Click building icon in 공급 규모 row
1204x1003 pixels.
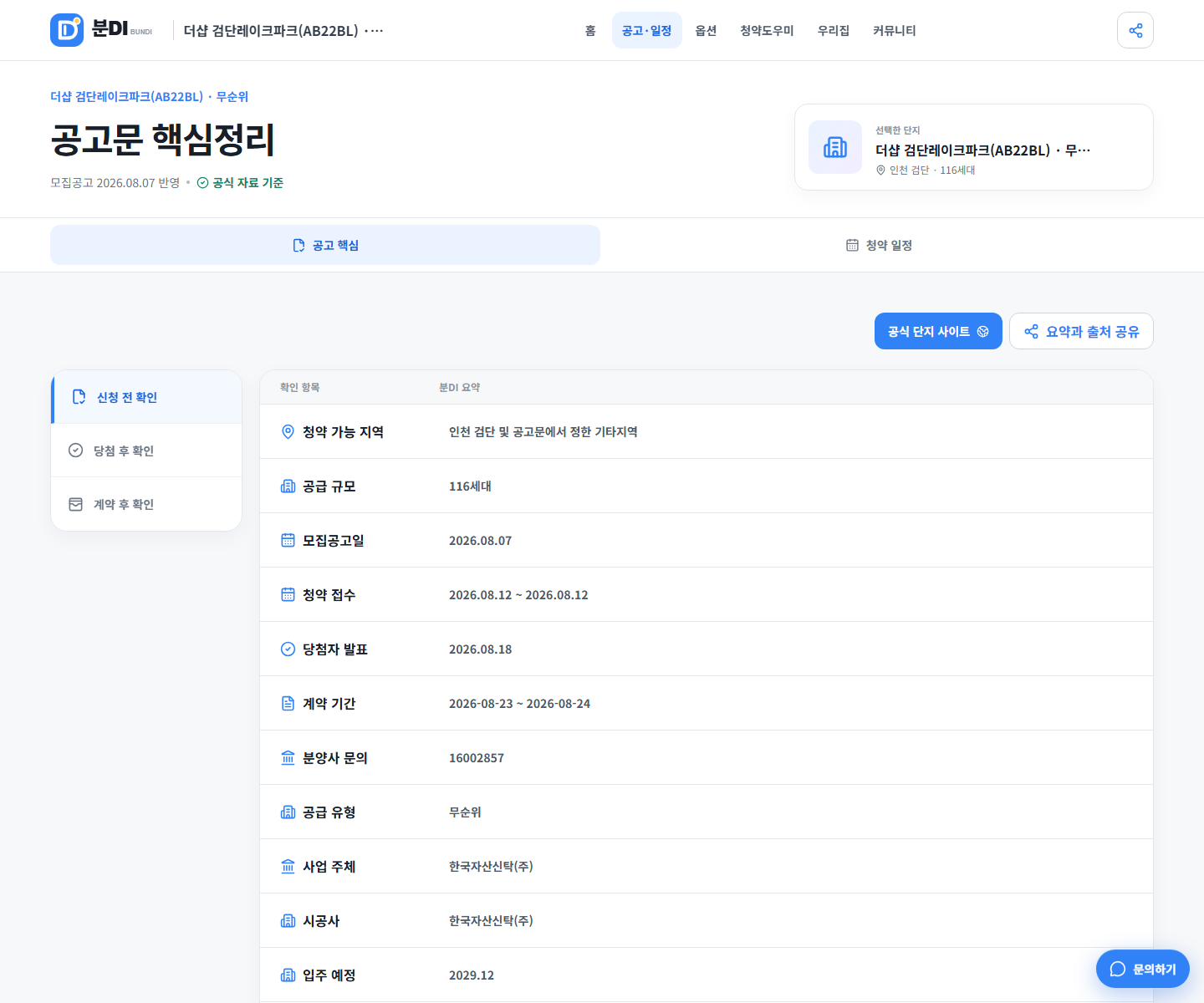click(x=288, y=486)
